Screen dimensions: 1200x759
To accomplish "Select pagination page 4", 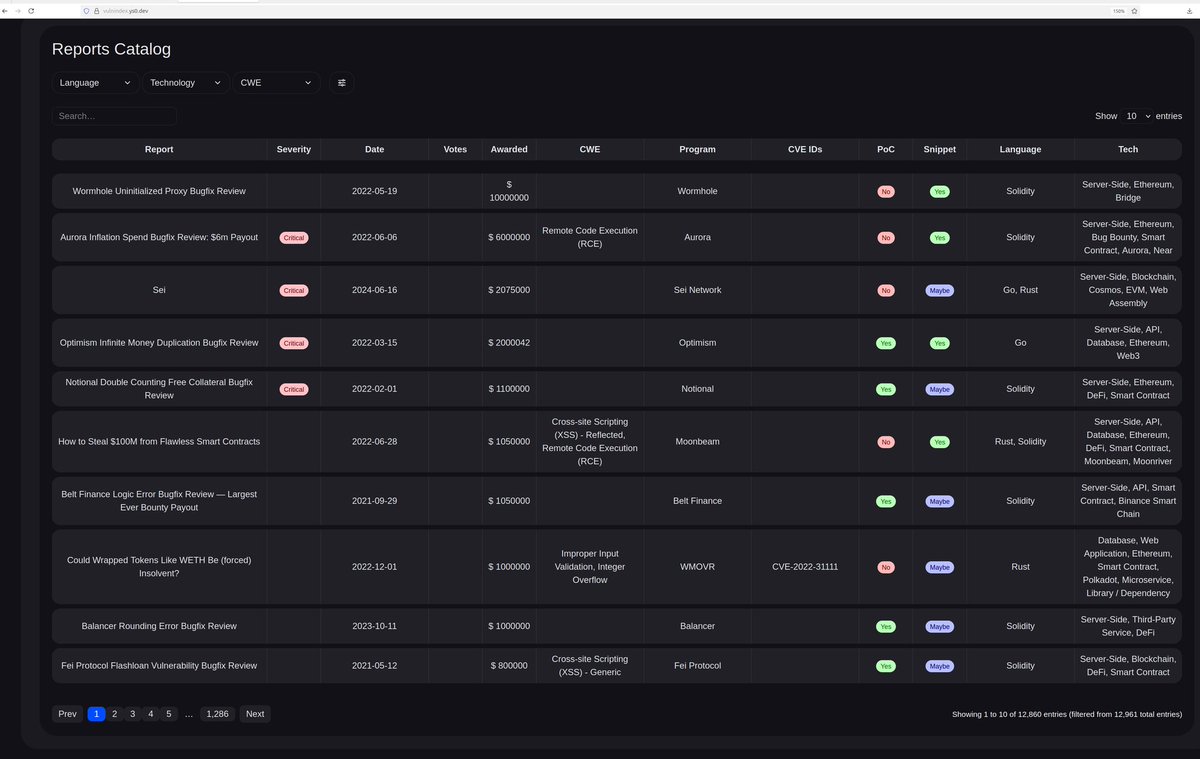I will tap(151, 714).
